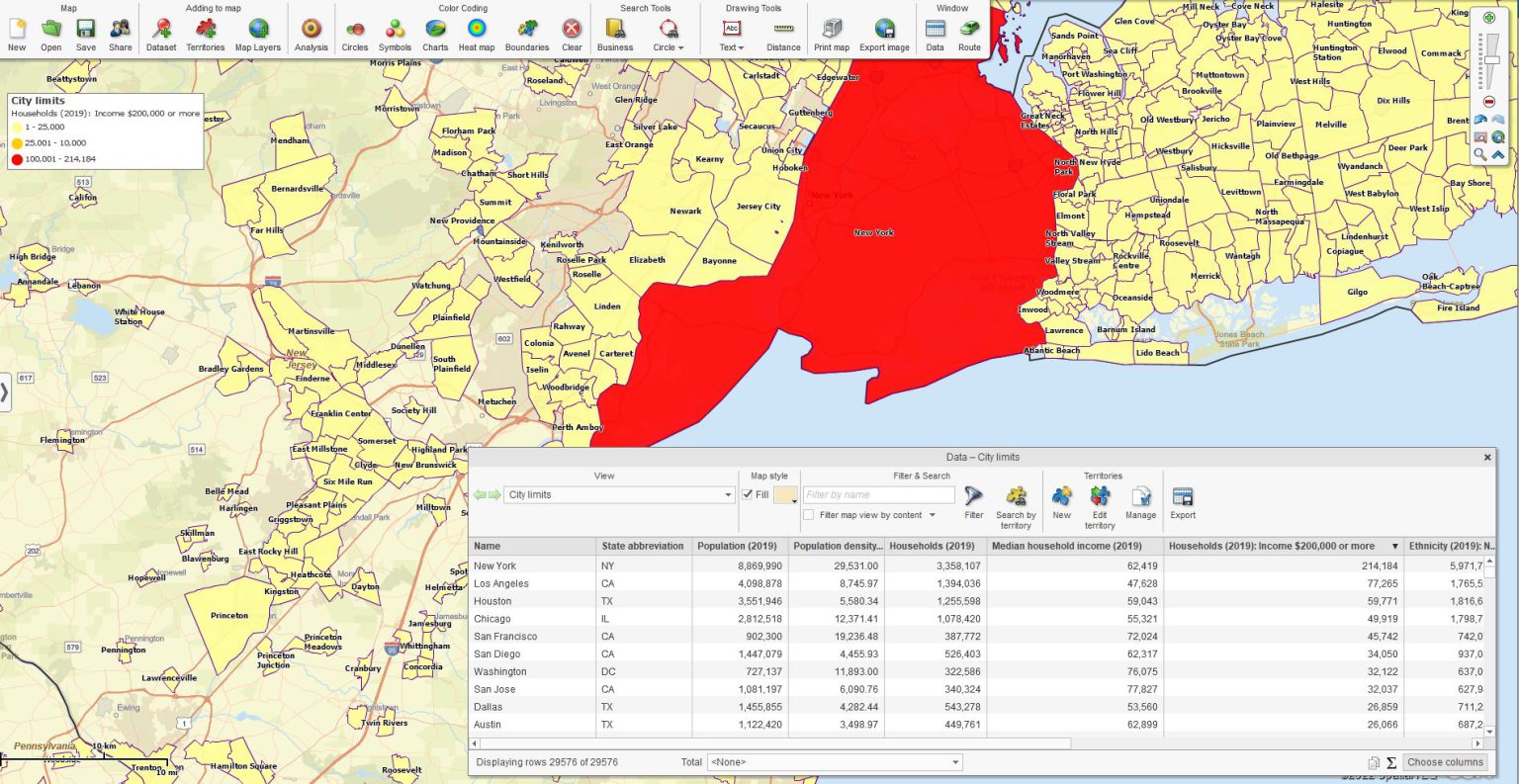Enable Filter map view by content
The width and height of the screenshot is (1519, 784).
point(809,515)
